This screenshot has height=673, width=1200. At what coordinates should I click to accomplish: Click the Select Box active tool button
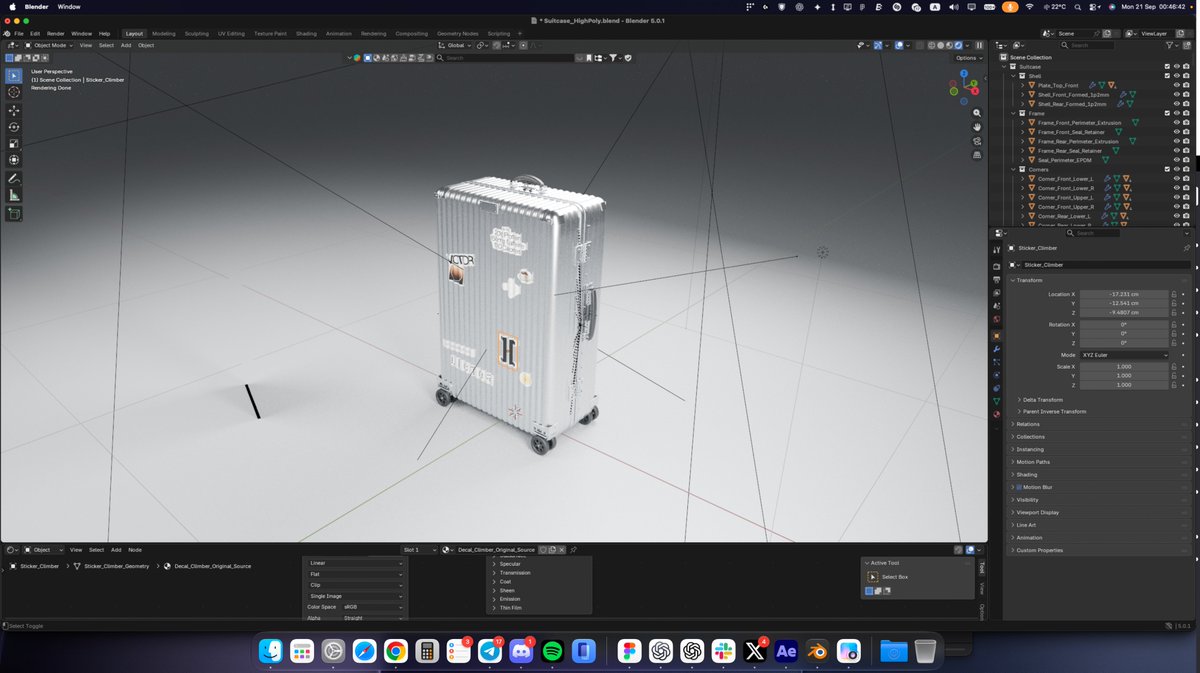coord(873,577)
